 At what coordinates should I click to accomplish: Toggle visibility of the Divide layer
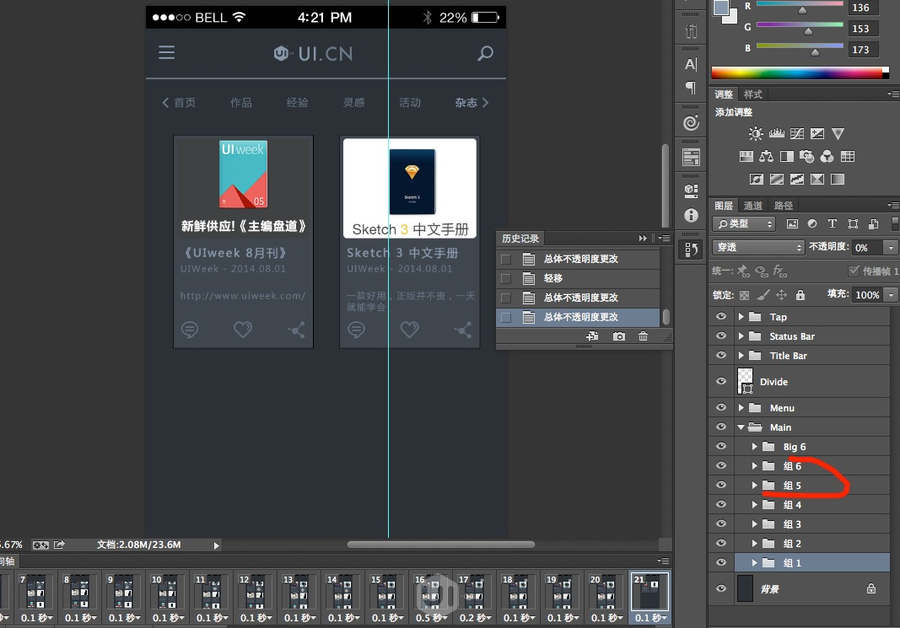pos(721,381)
